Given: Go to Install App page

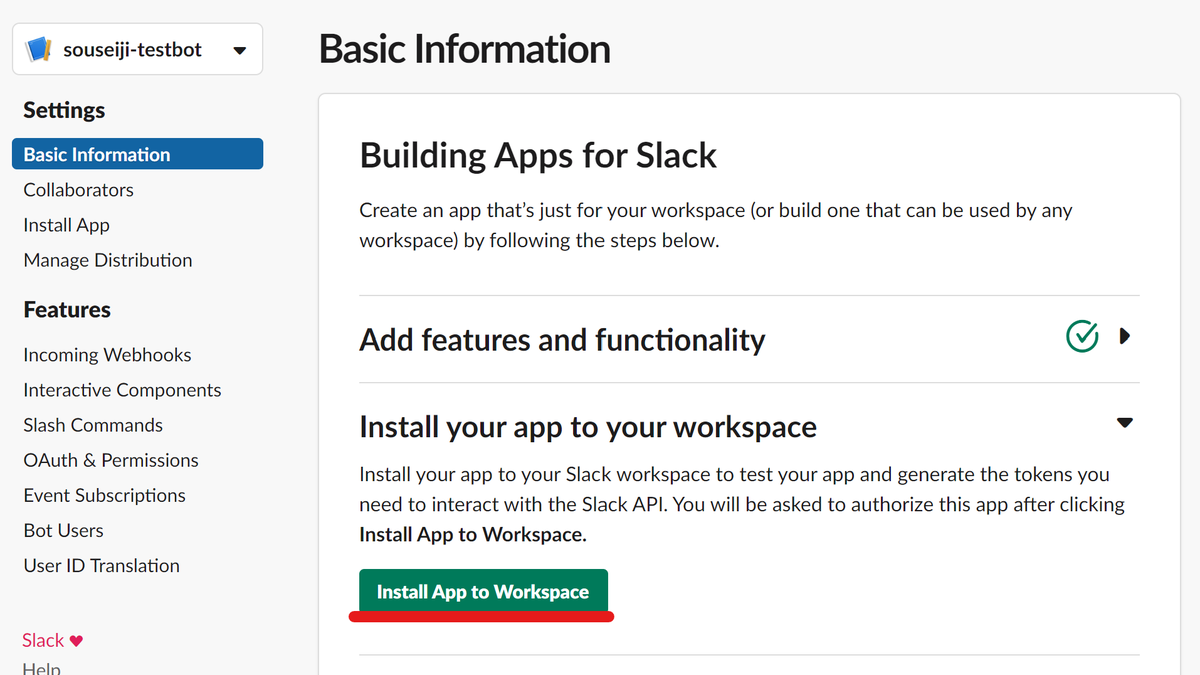Looking at the screenshot, I should [66, 225].
